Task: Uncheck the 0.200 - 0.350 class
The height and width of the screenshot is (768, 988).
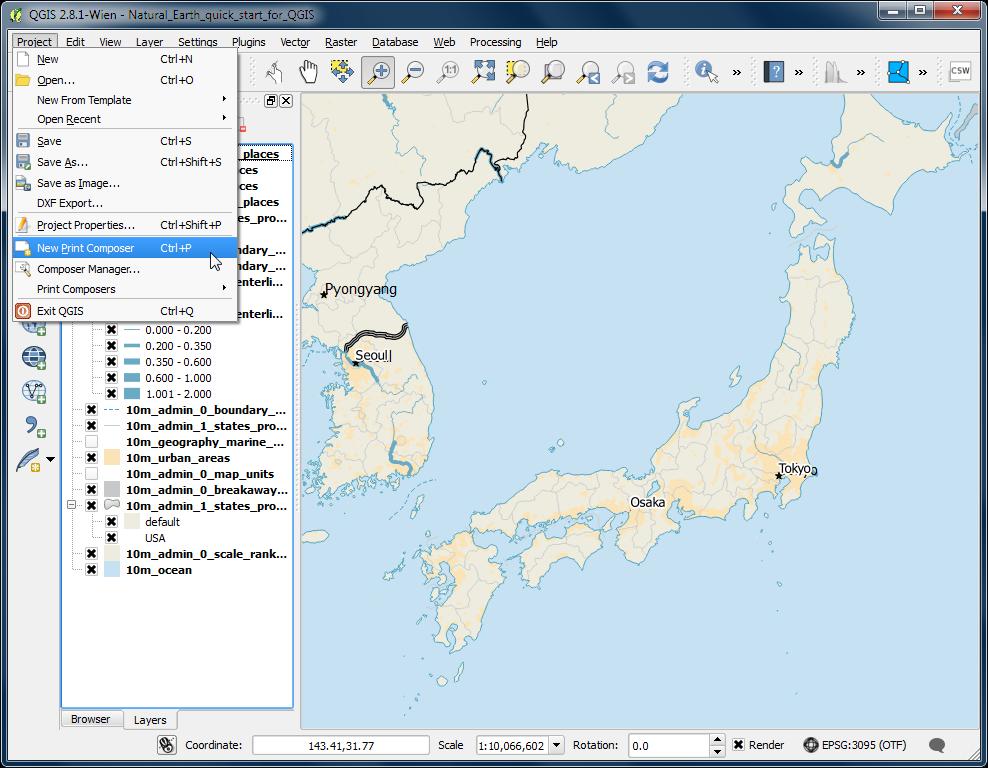Action: tap(112, 346)
